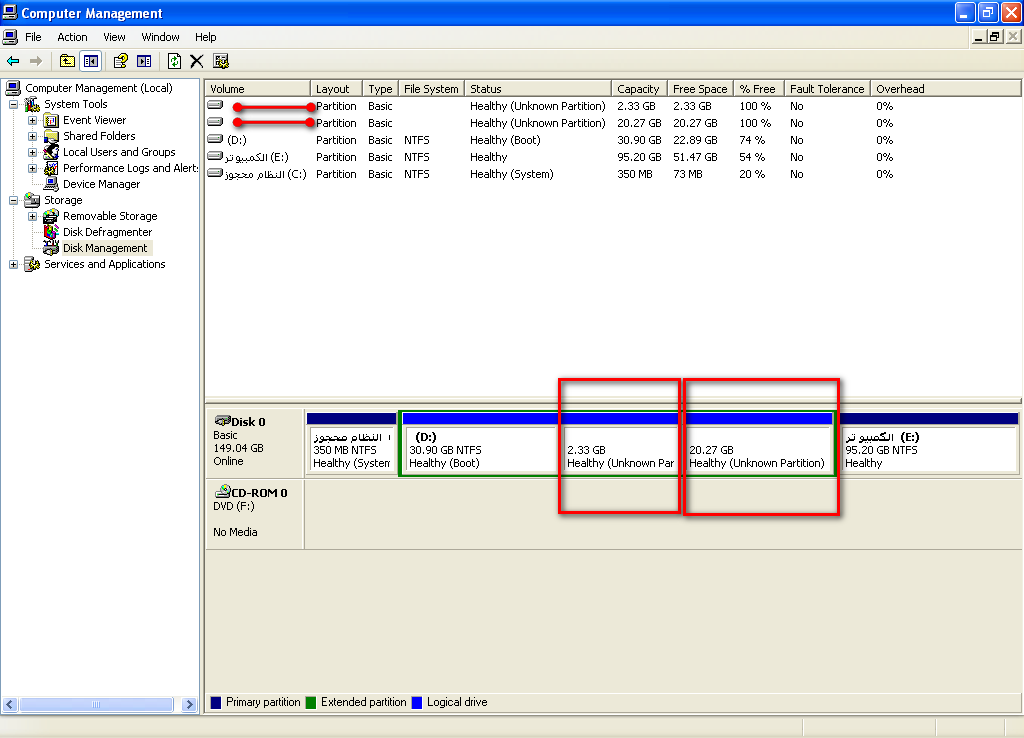The width and height of the screenshot is (1024, 738).
Task: Click the Disk Defragmenter tree icon
Action: [51, 232]
